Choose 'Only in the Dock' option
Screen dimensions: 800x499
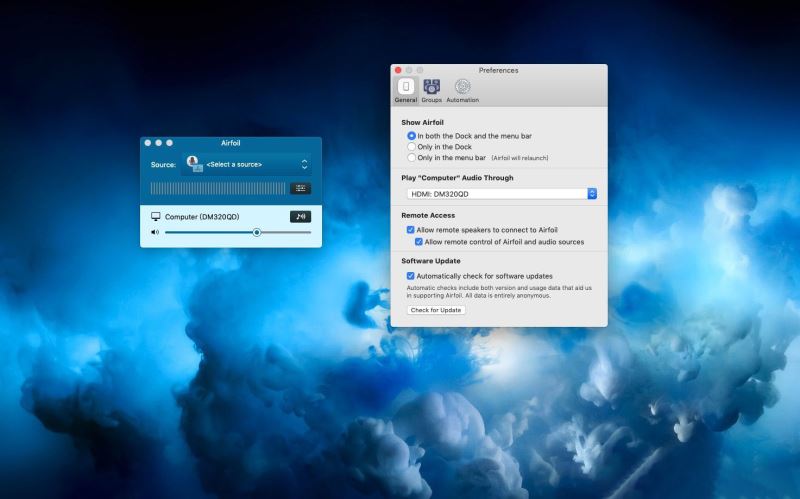click(411, 146)
